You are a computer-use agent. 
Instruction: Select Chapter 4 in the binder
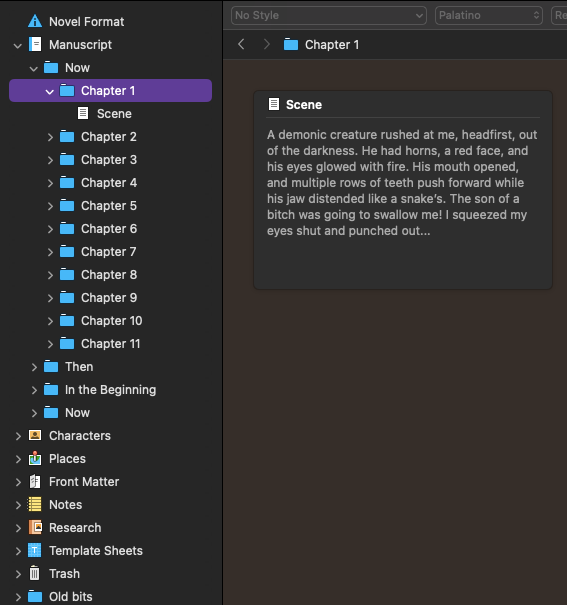pos(109,183)
